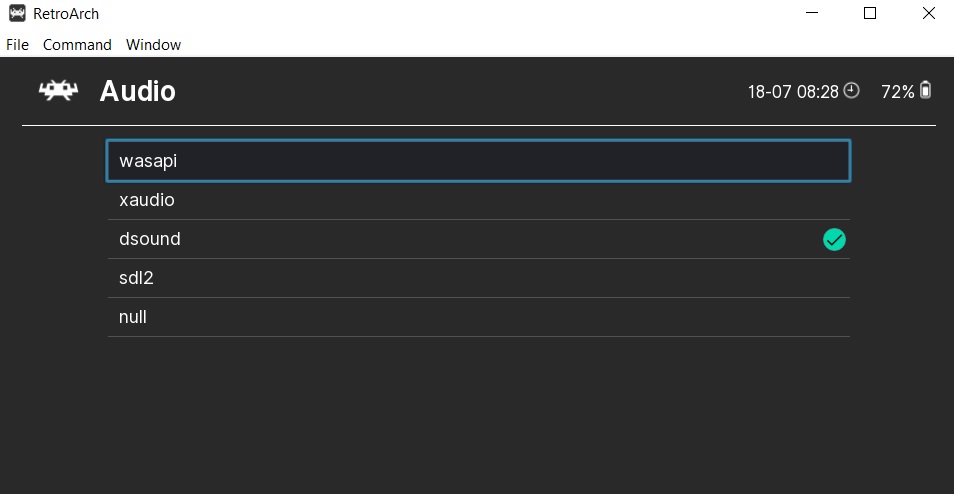Screen dimensions: 954x494
Task: Open the Command menu
Action: [77, 44]
